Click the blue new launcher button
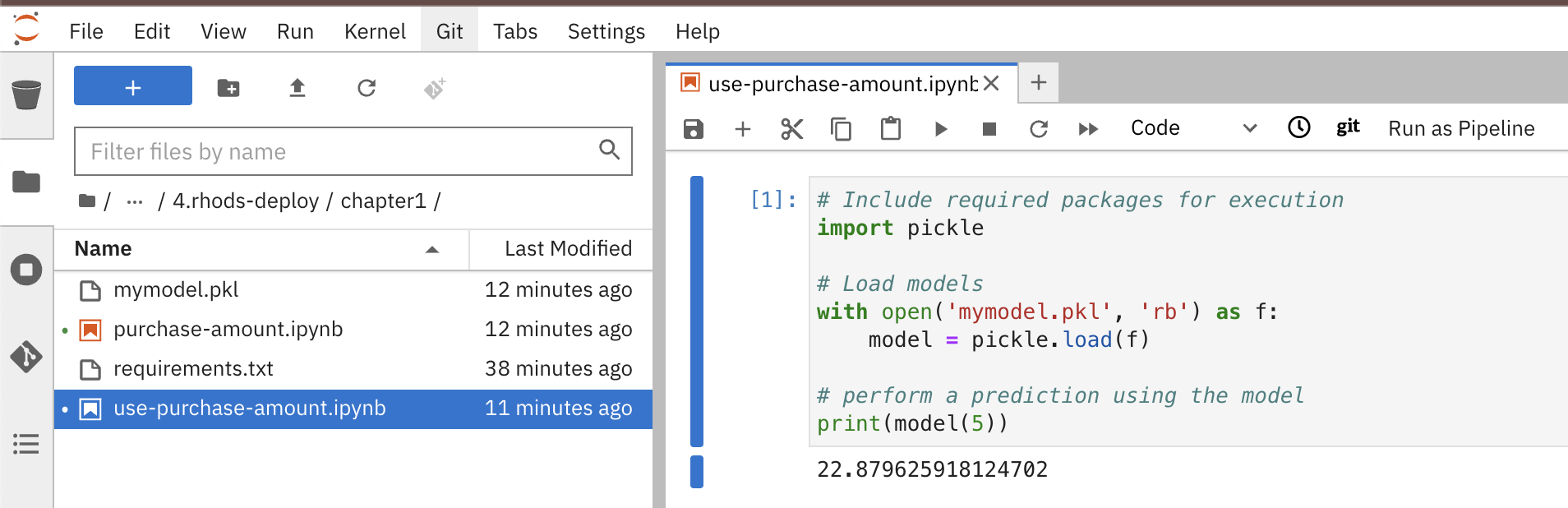This screenshot has height=508, width=1568. click(x=133, y=86)
